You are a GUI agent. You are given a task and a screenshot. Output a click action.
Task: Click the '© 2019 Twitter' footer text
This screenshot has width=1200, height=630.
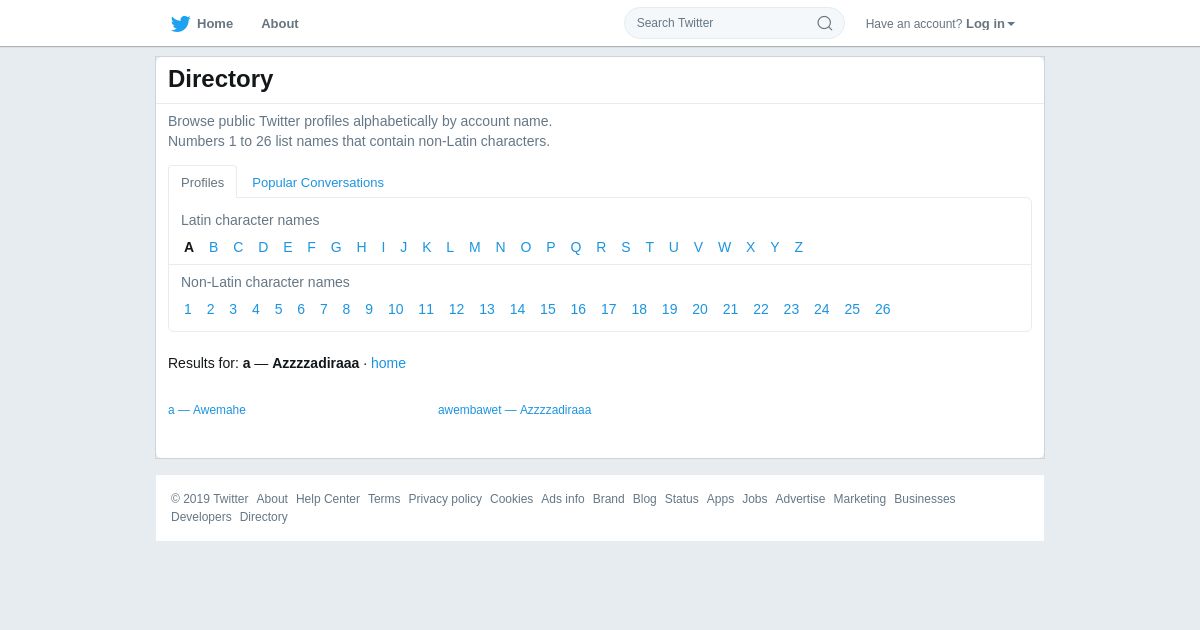[210, 499]
